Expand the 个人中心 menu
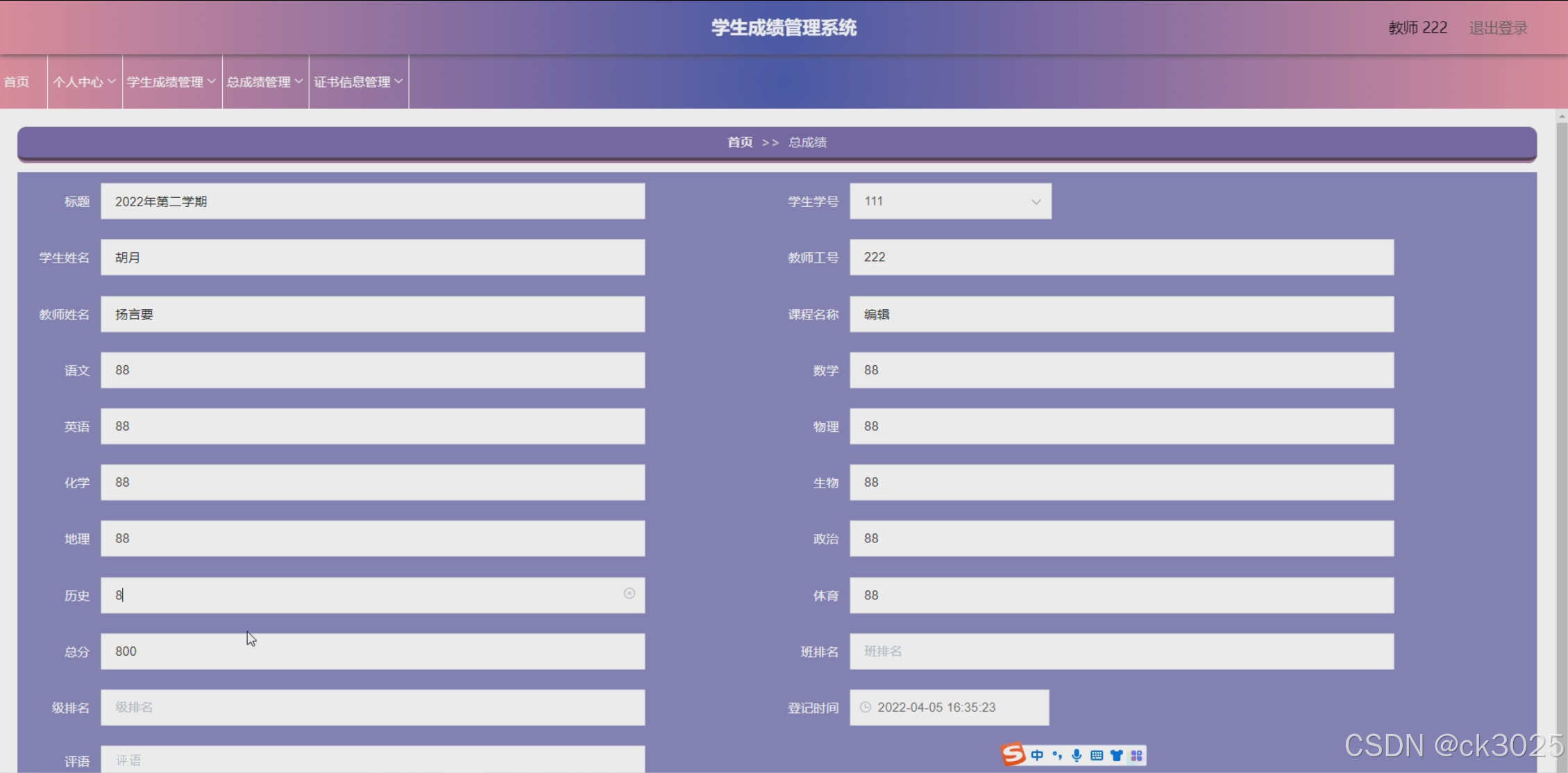This screenshot has height=773, width=1568. (84, 82)
